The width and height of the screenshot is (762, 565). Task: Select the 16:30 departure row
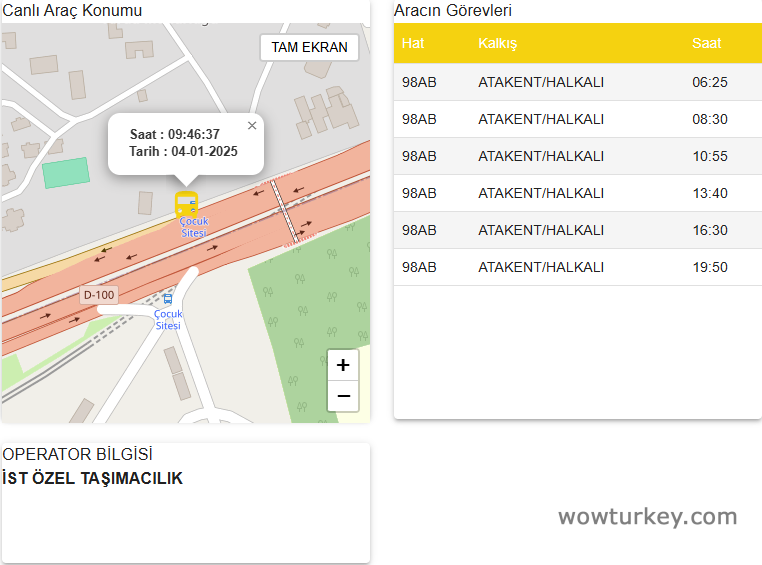(577, 230)
